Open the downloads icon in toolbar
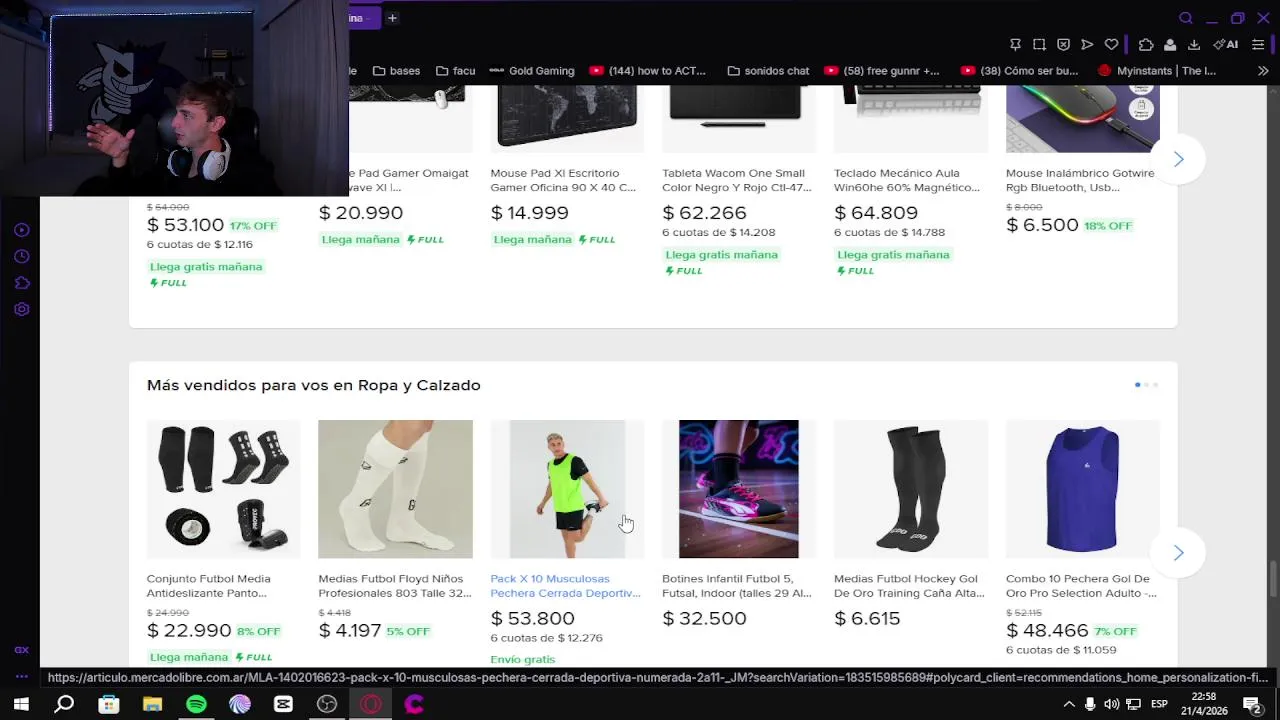 coord(1194,44)
